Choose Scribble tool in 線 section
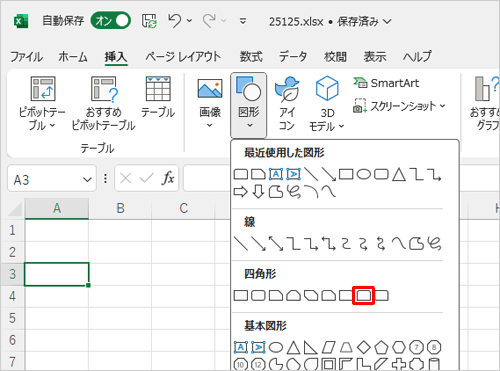 [x=434, y=244]
